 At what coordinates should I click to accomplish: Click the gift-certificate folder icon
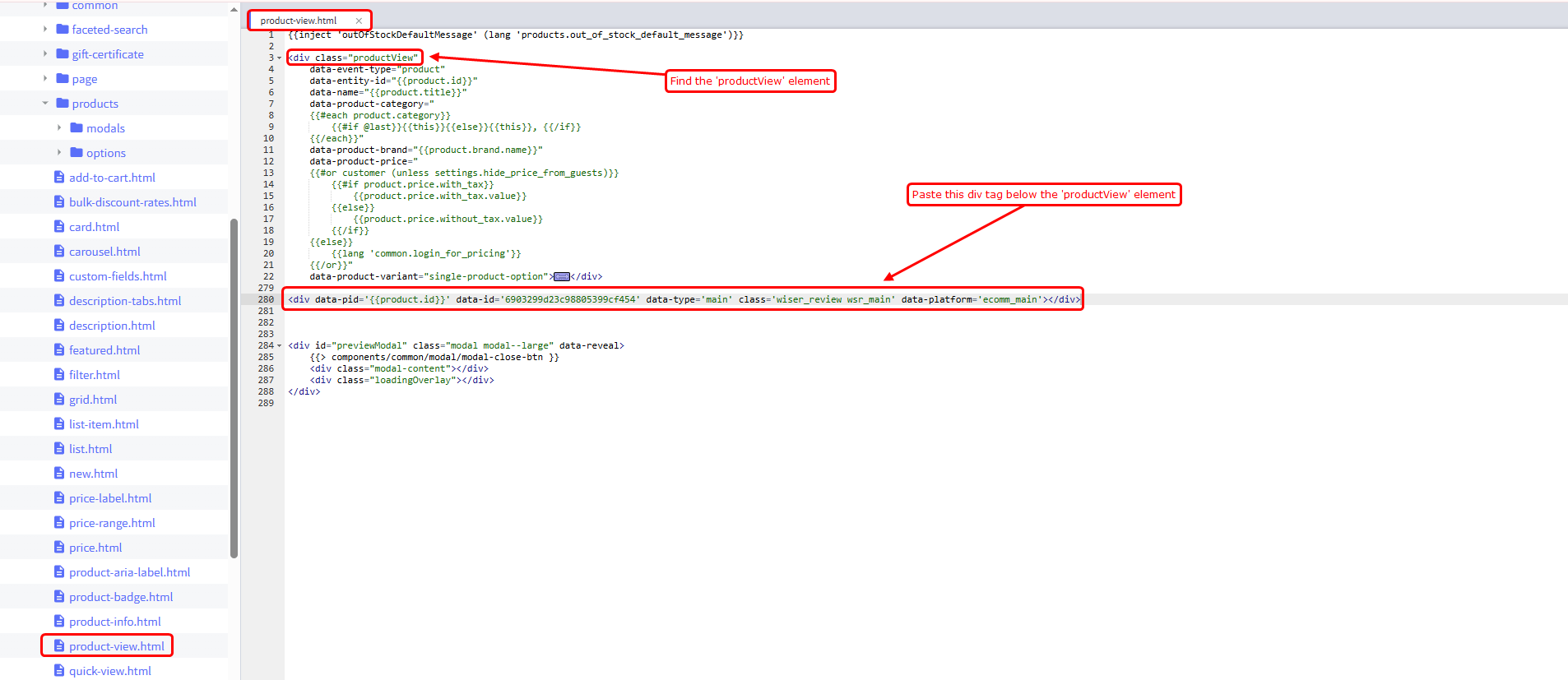(x=63, y=54)
